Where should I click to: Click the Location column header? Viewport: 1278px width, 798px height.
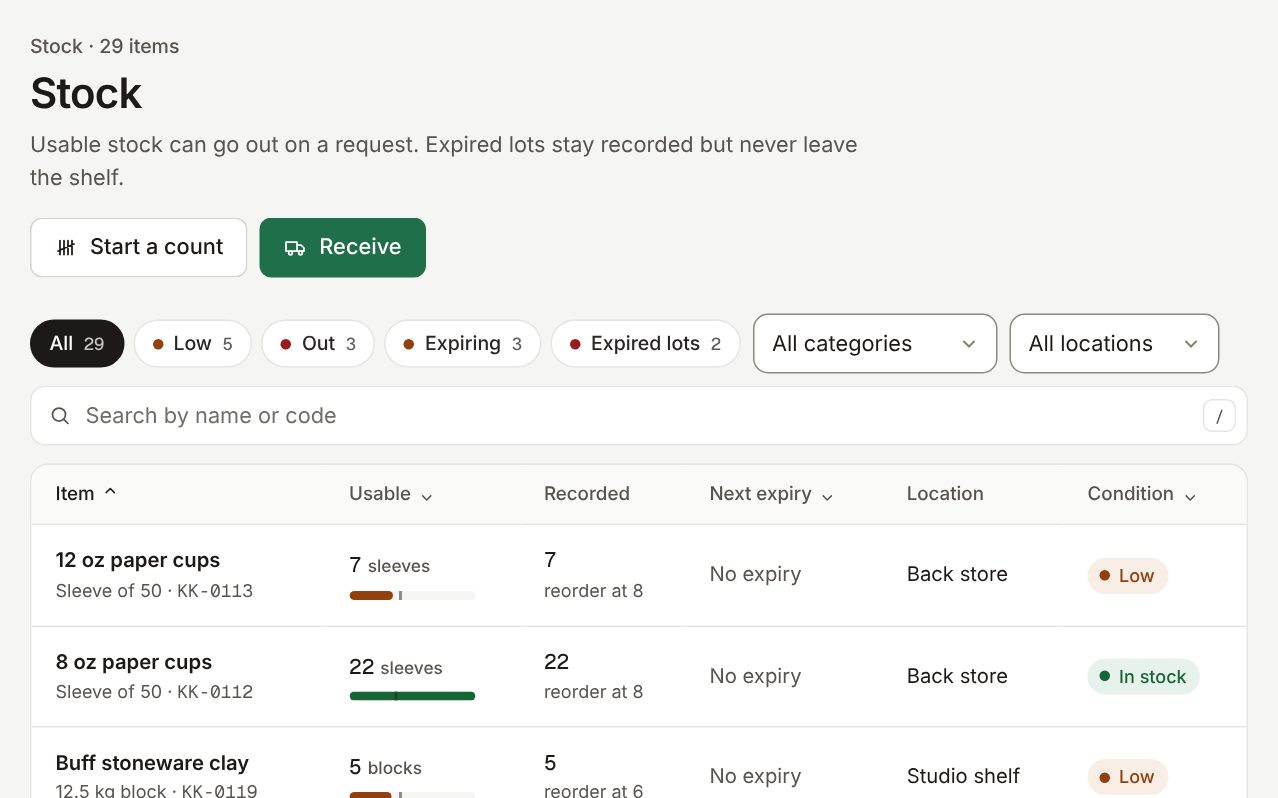pyautogui.click(x=945, y=494)
